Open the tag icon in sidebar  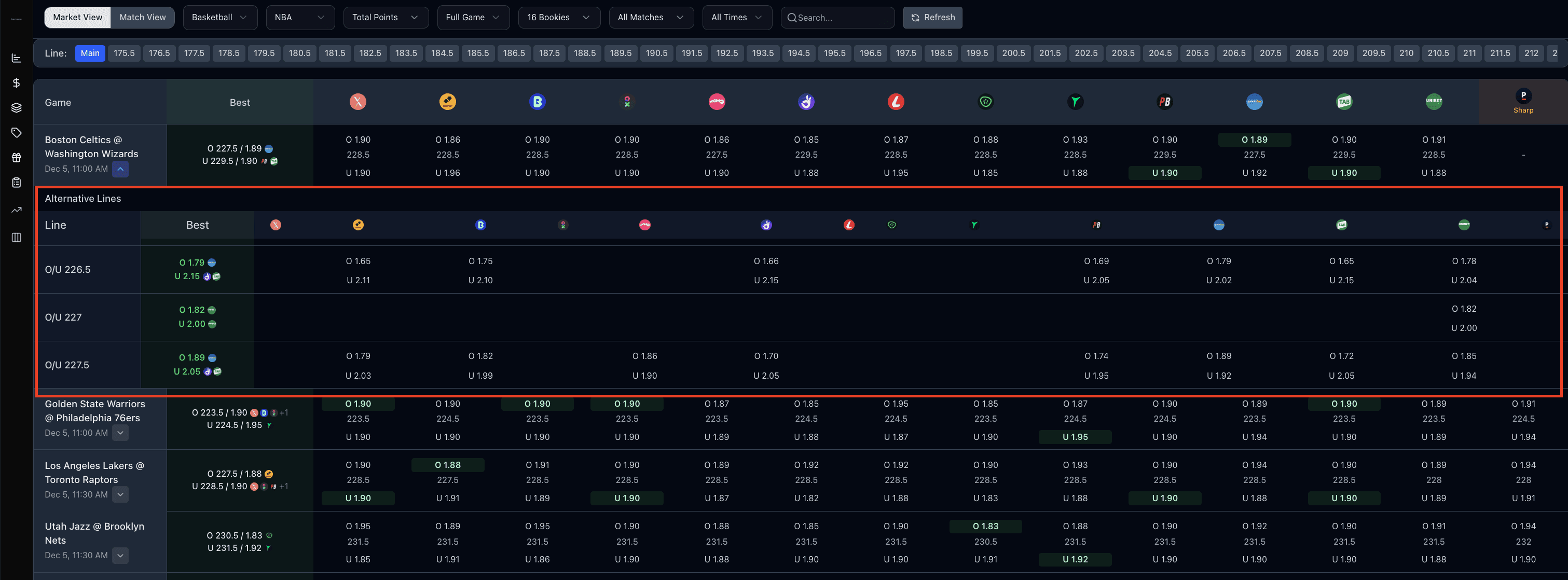click(17, 133)
